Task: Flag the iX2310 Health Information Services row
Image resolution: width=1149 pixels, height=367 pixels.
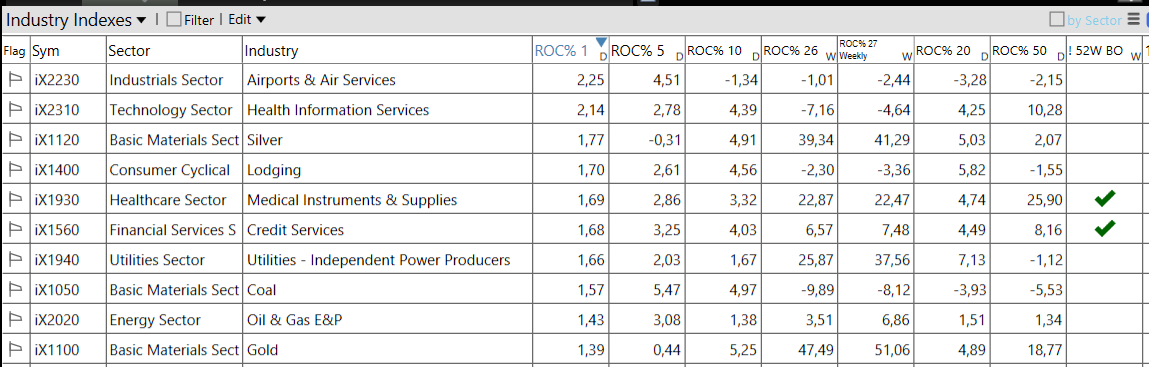Action: click(x=15, y=110)
